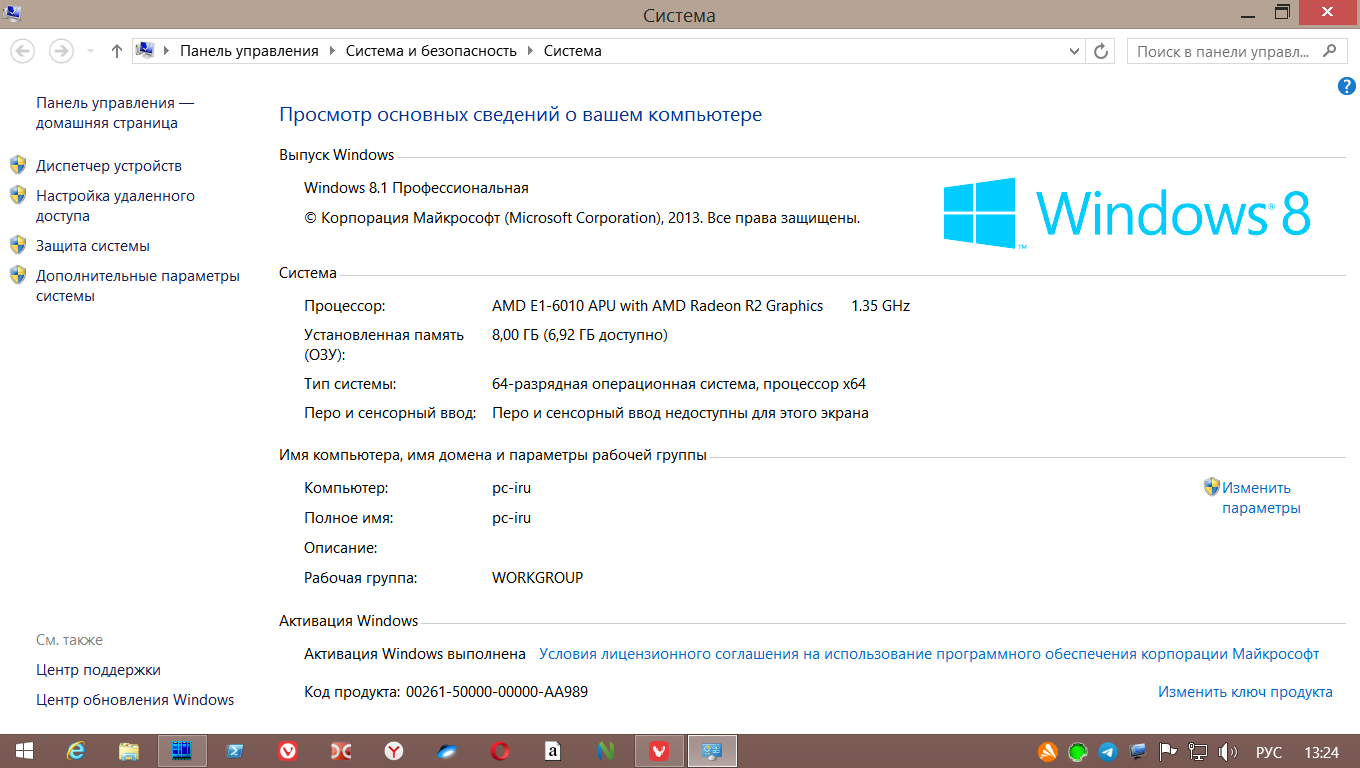Click the shield beside Диспетчер устройств
The image size is (1360, 768).
click(18, 165)
